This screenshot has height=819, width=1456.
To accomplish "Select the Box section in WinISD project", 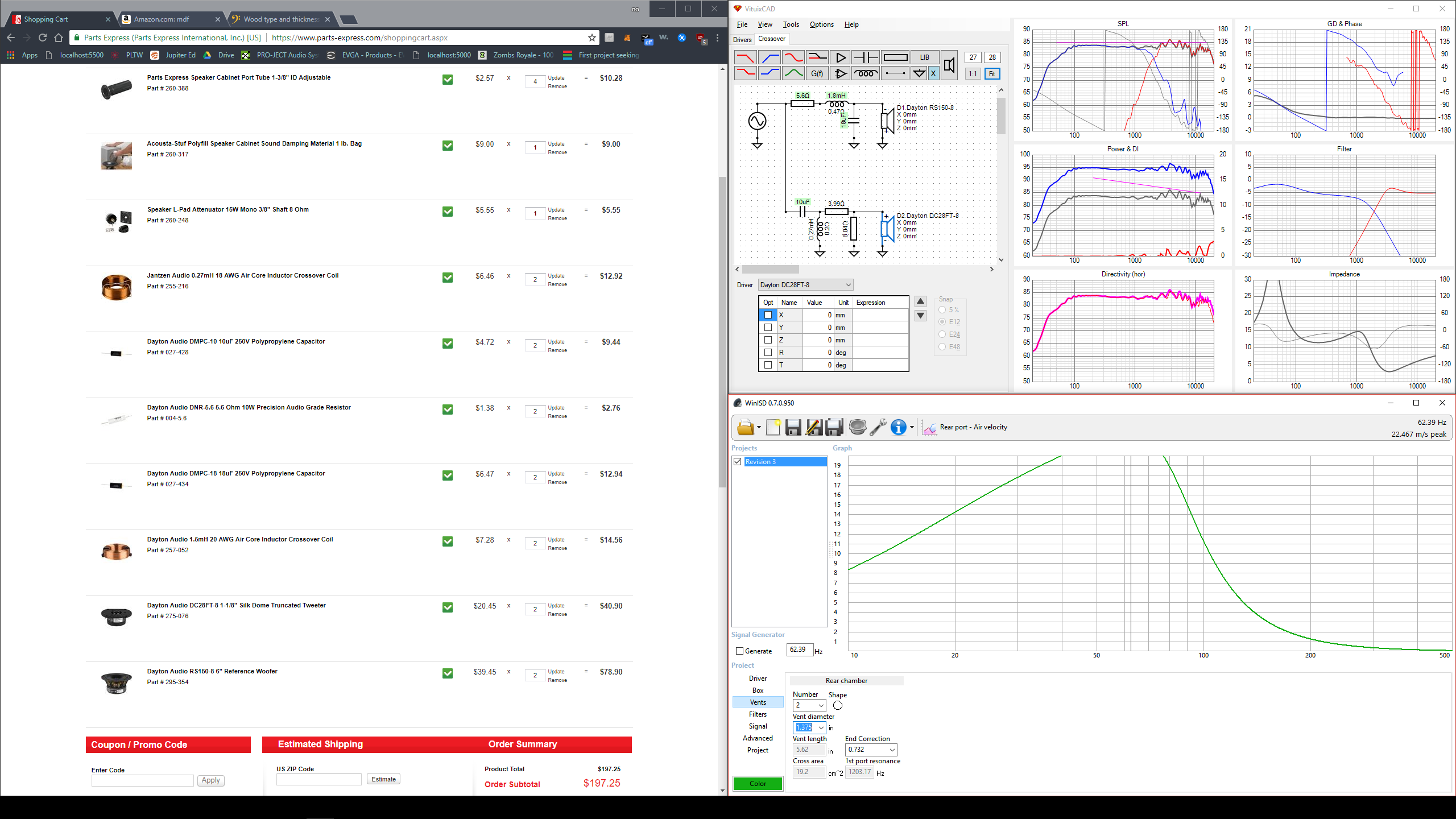I will 758,690.
